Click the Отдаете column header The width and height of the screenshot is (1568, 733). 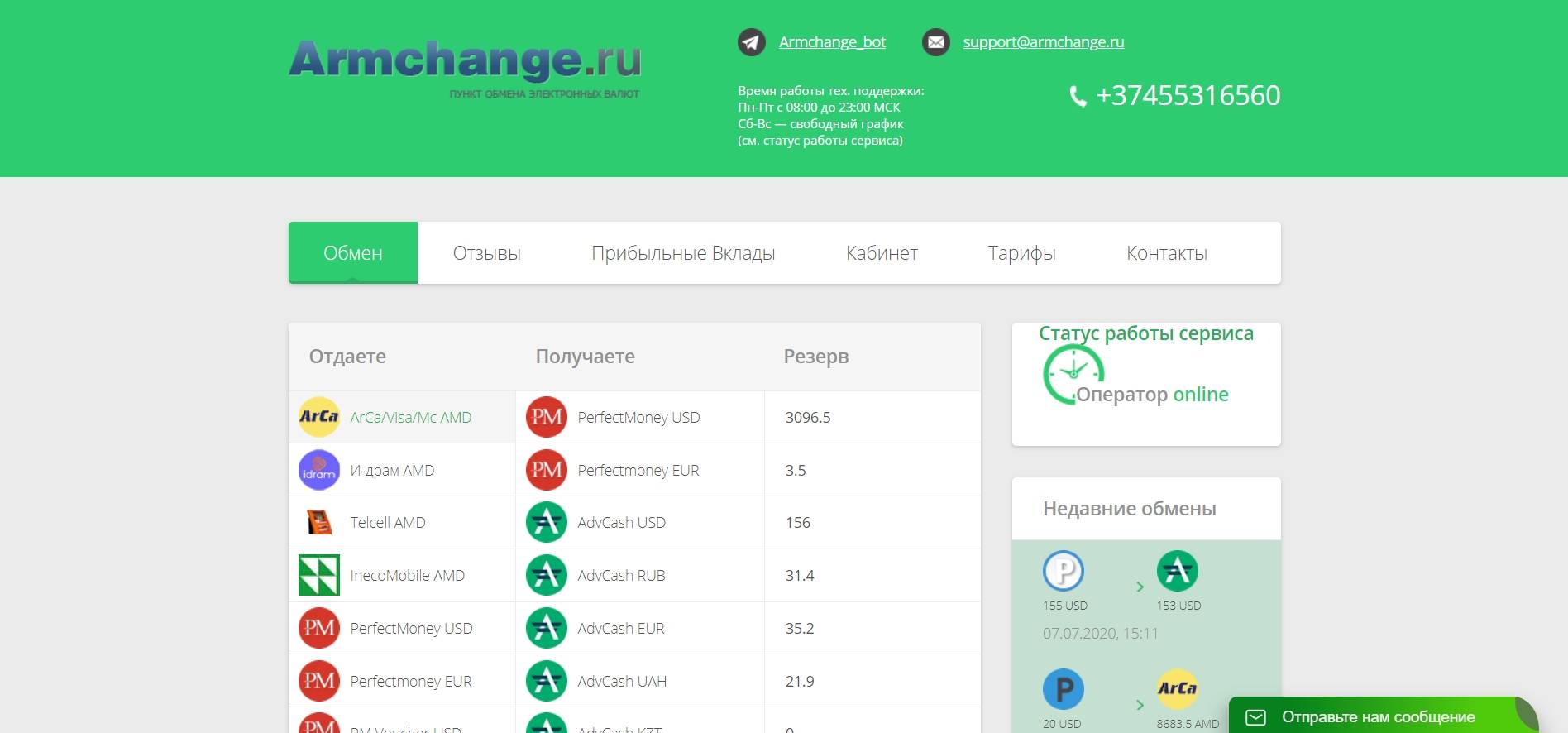347,357
